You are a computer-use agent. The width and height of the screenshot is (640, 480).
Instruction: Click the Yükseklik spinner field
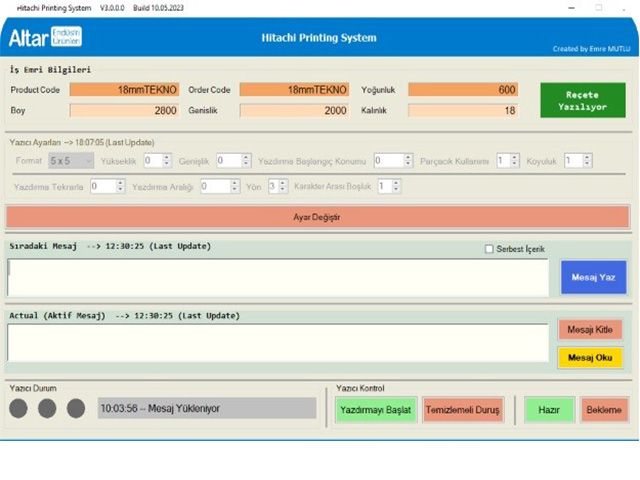coord(158,161)
